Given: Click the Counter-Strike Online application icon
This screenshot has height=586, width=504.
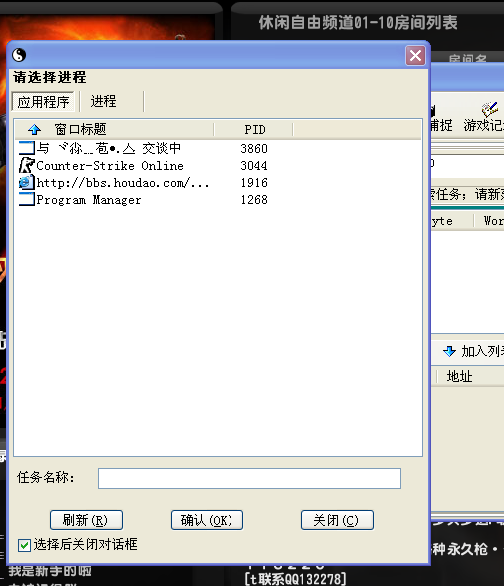Looking at the screenshot, I should 27,166.
